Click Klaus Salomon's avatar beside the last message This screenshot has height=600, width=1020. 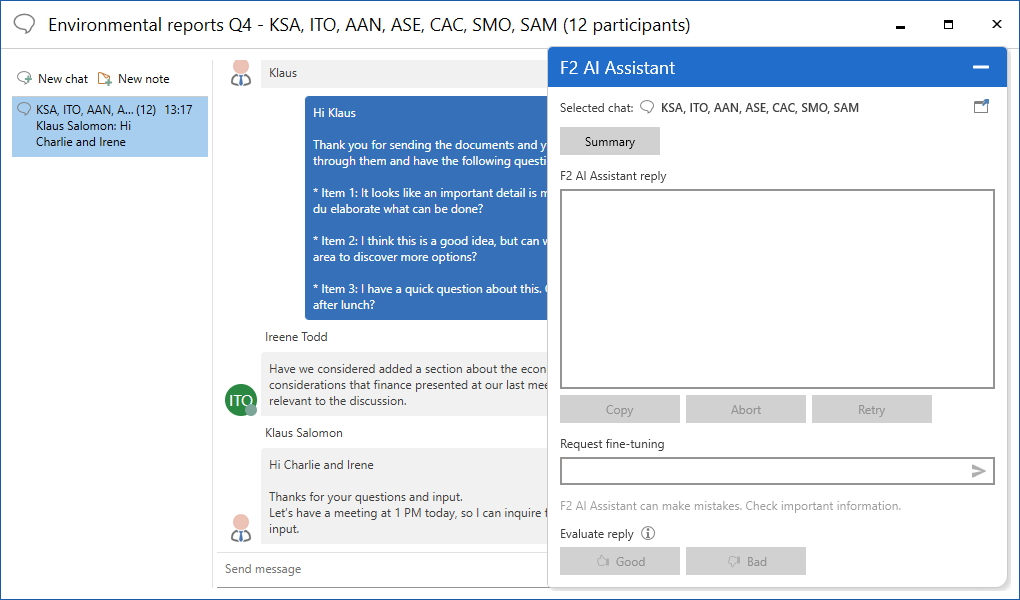241,528
